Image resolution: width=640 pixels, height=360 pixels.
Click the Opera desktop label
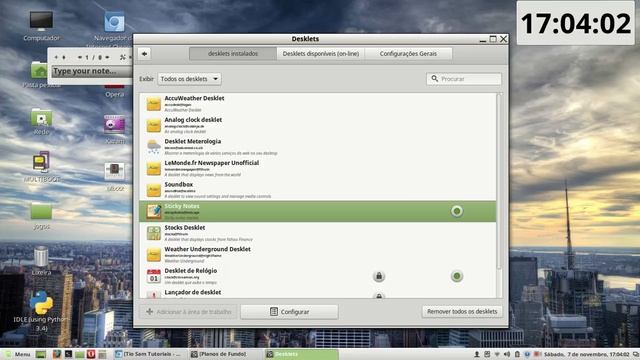(x=114, y=94)
